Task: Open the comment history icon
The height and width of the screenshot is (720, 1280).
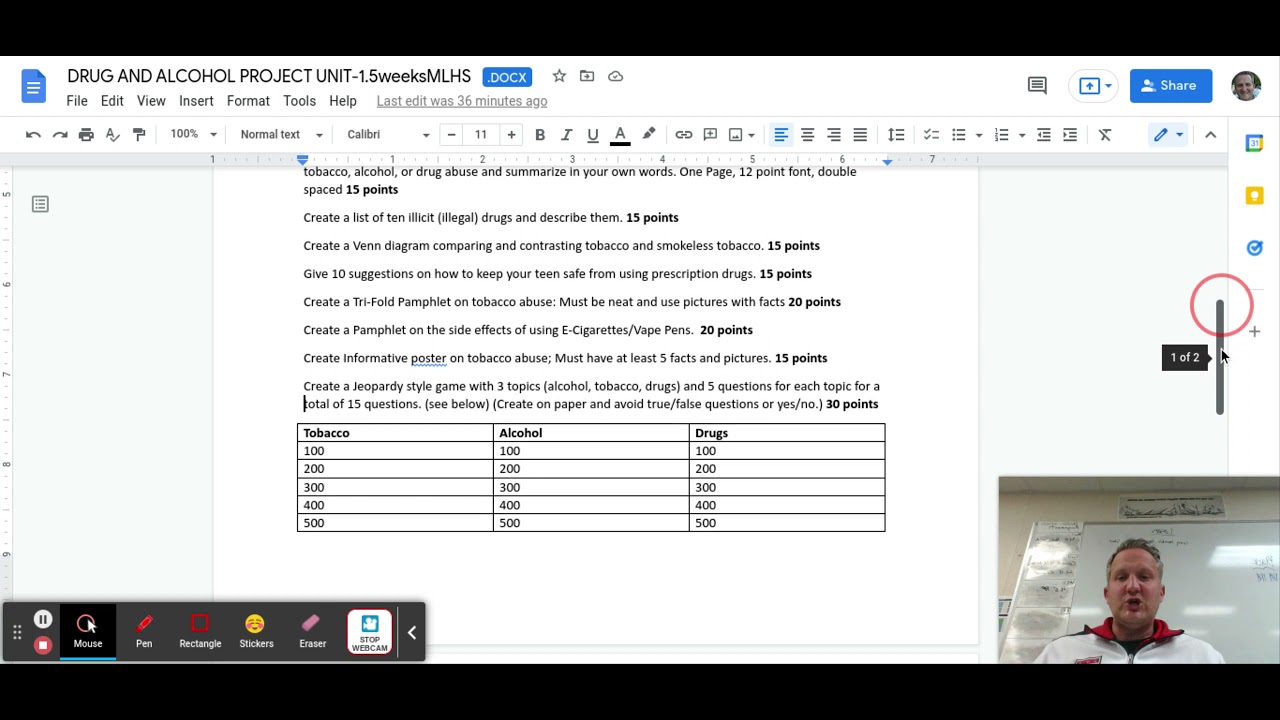Action: click(1037, 86)
